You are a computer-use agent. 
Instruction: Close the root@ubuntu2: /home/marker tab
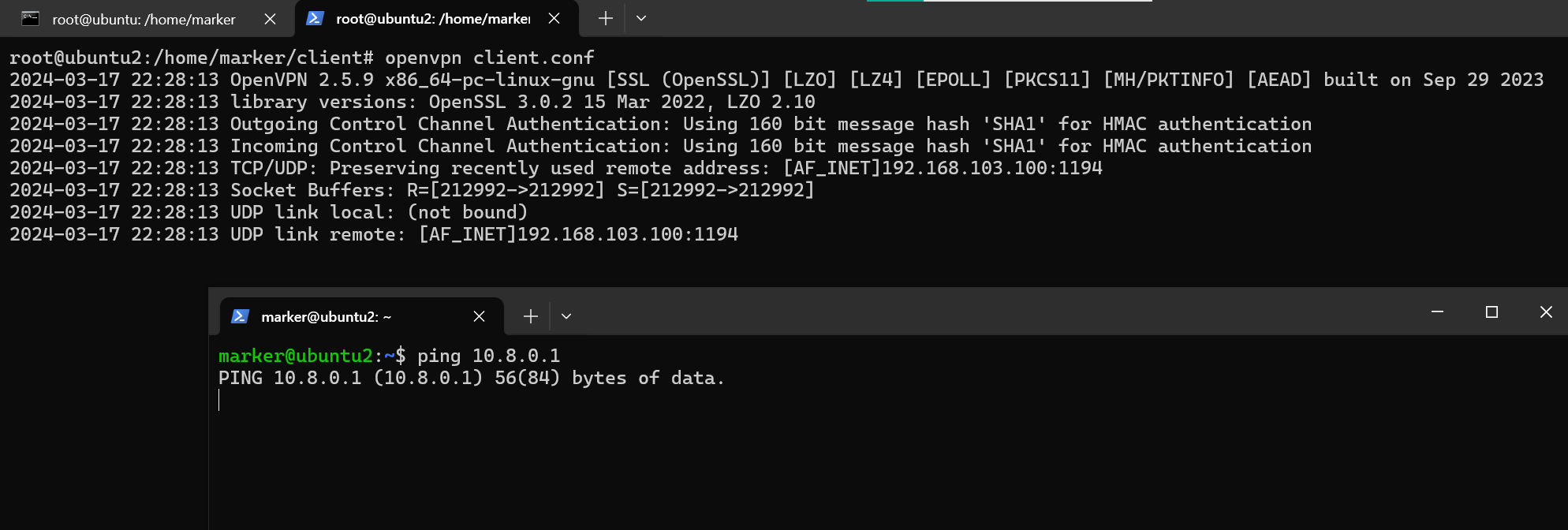click(554, 18)
